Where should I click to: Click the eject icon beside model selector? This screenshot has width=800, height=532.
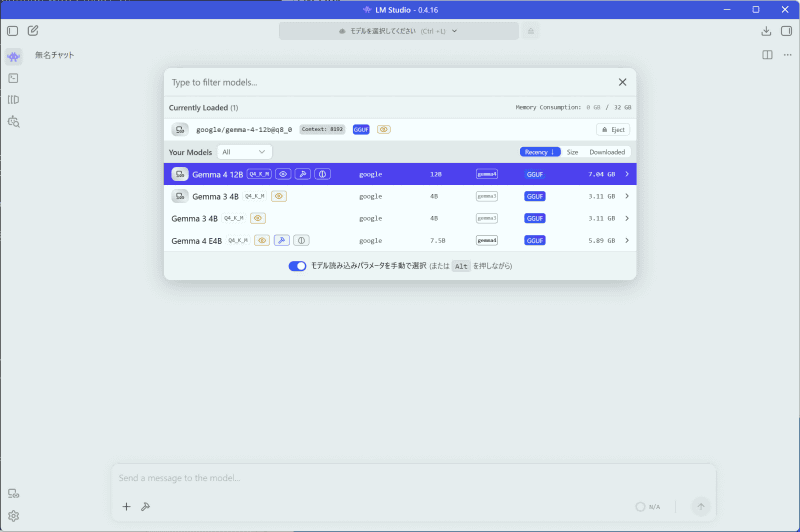click(531, 31)
